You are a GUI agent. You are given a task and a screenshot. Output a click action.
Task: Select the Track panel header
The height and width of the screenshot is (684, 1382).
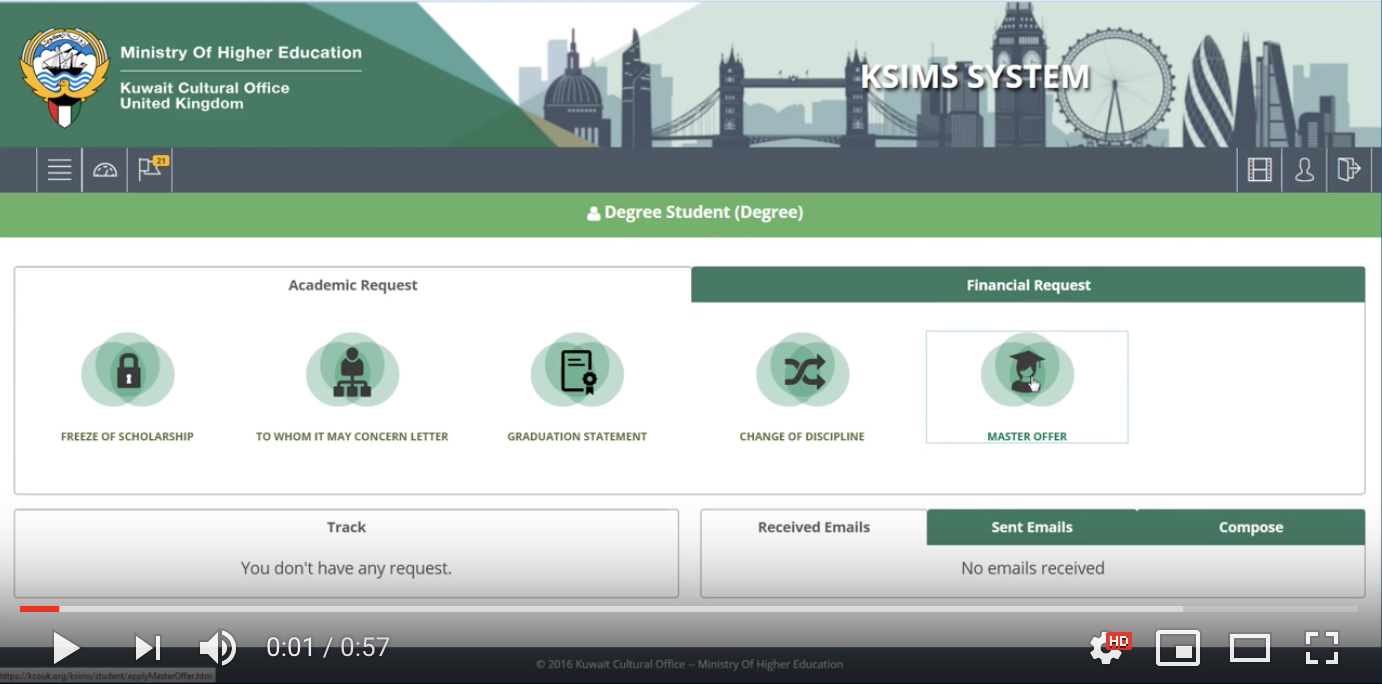346,527
